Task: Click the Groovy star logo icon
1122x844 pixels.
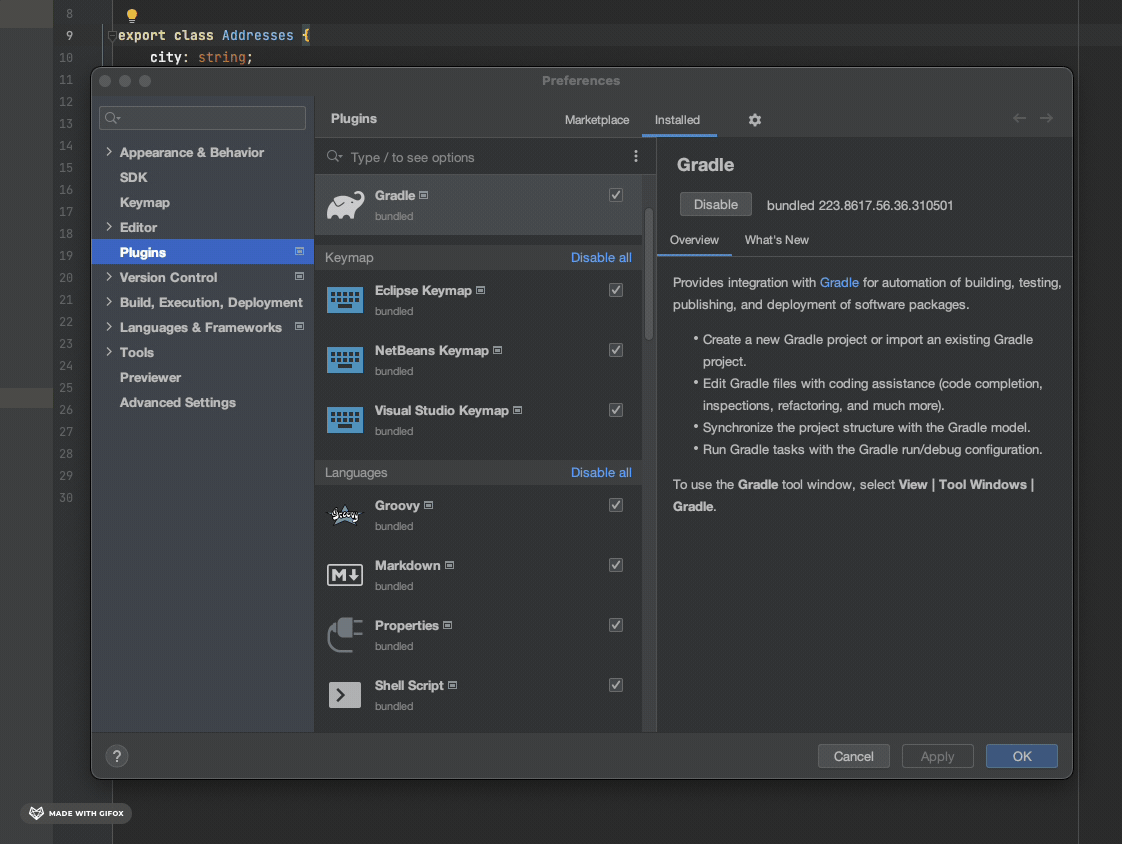Action: 345,515
